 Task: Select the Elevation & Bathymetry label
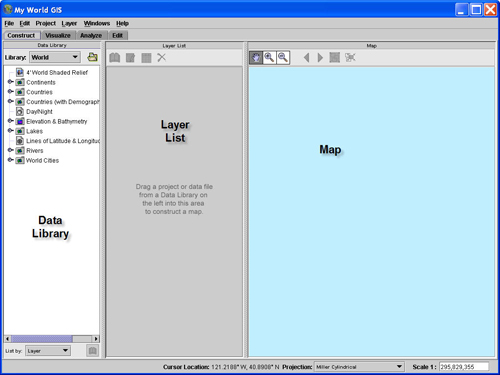pyautogui.click(x=57, y=121)
